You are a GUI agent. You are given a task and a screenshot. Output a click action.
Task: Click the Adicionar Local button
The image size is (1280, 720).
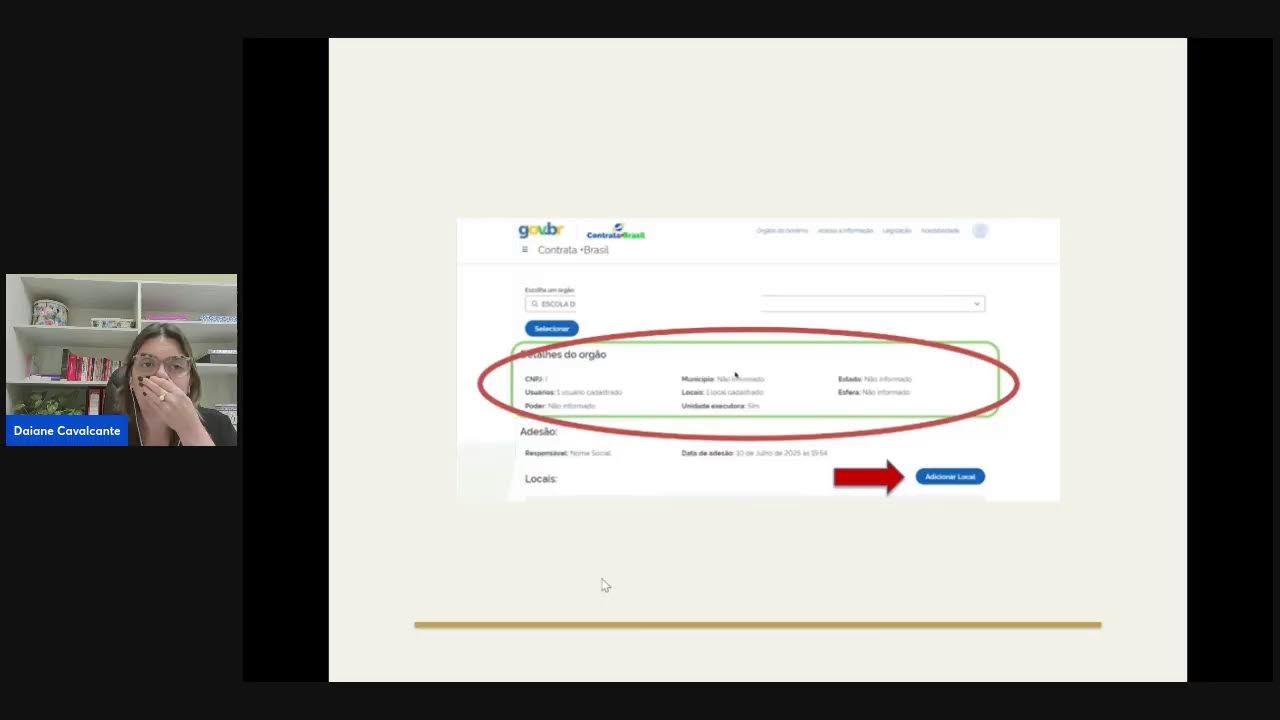point(950,477)
